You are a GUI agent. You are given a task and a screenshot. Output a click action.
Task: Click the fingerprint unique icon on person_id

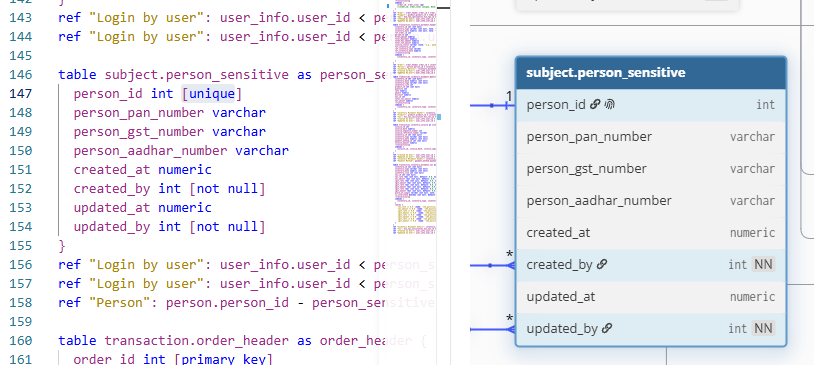coord(609,105)
